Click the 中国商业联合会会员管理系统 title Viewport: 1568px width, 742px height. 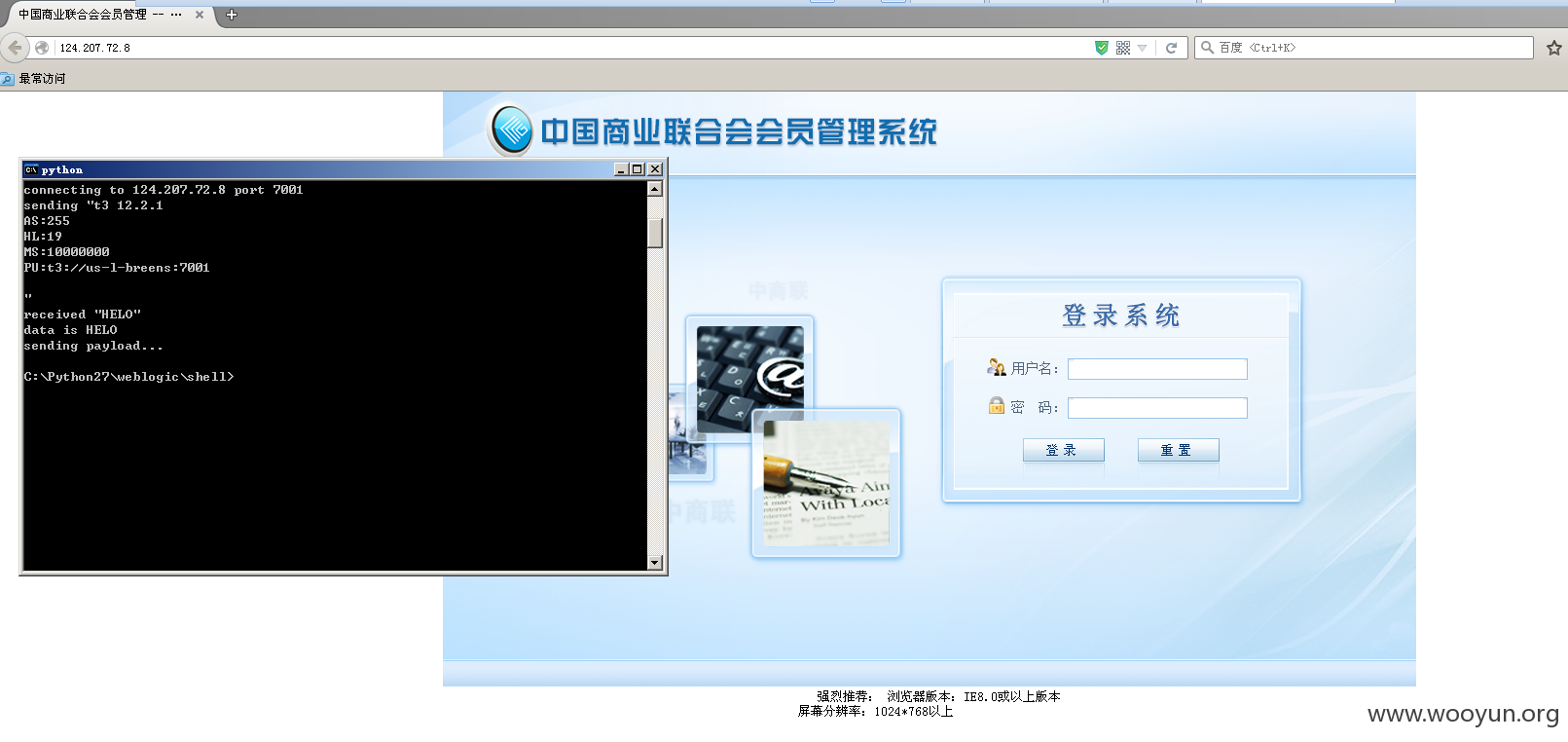pos(739,131)
